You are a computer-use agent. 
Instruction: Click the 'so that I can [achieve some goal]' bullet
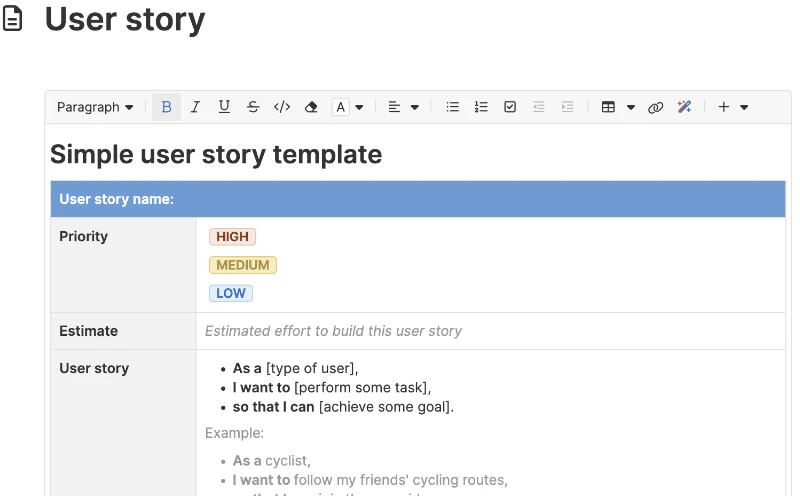point(343,407)
